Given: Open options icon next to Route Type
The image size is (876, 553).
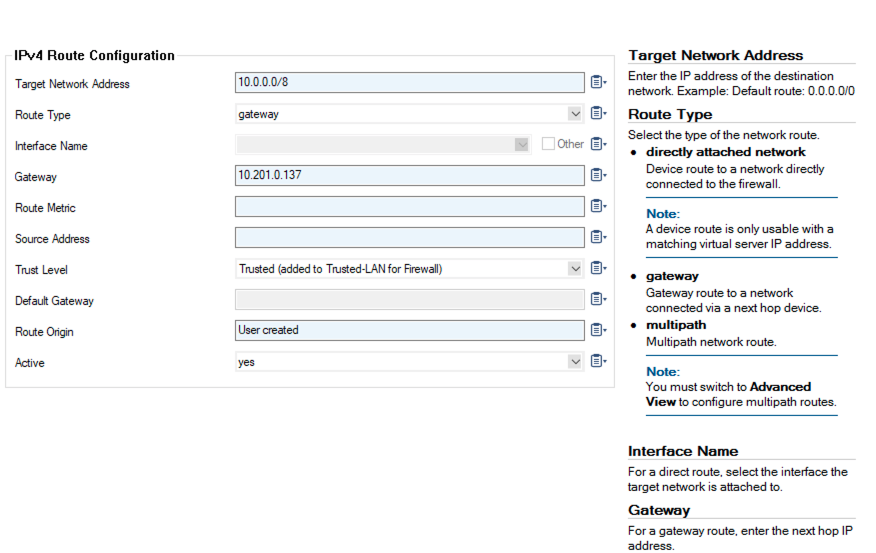Looking at the screenshot, I should (x=598, y=114).
